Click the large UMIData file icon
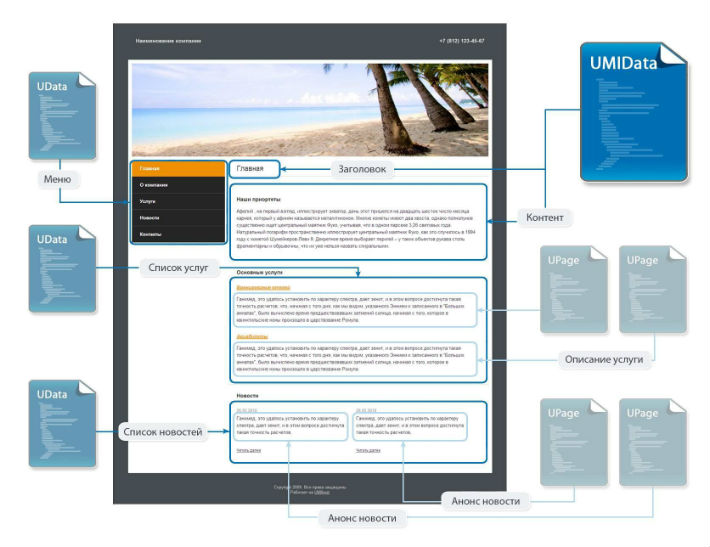Image resolution: width=710 pixels, height=547 pixels. tap(634, 112)
